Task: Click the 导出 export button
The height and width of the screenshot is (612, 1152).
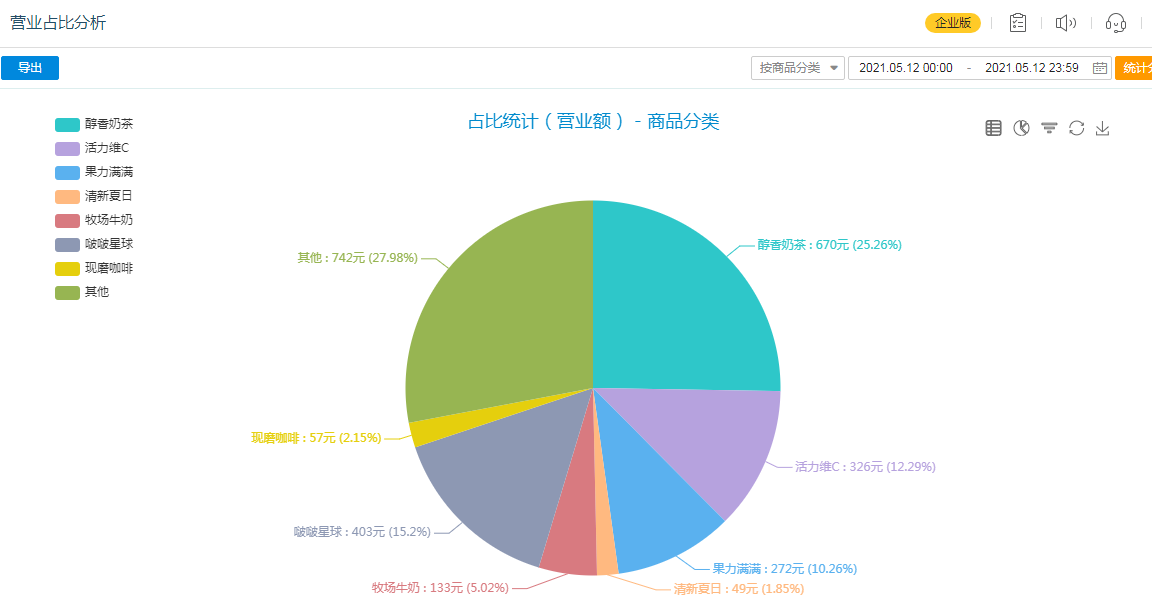Action: click(29, 68)
